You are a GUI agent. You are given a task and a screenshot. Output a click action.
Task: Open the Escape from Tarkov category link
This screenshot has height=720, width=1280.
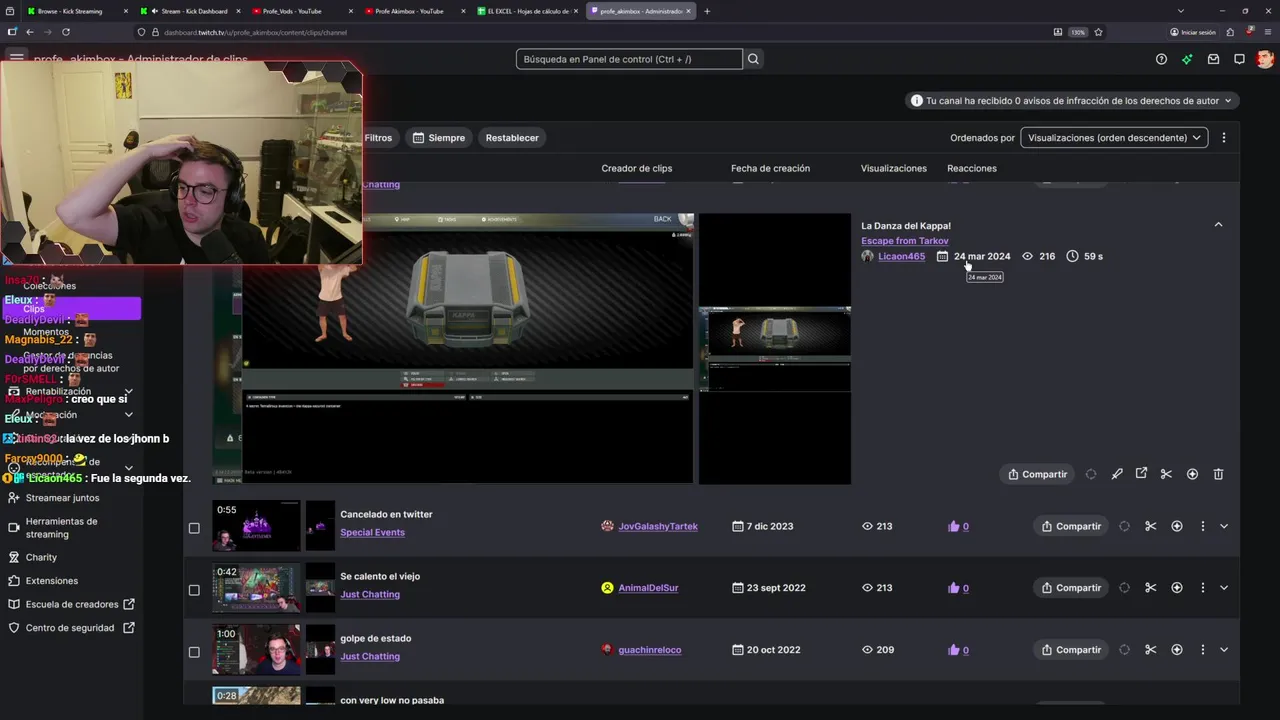[905, 241]
